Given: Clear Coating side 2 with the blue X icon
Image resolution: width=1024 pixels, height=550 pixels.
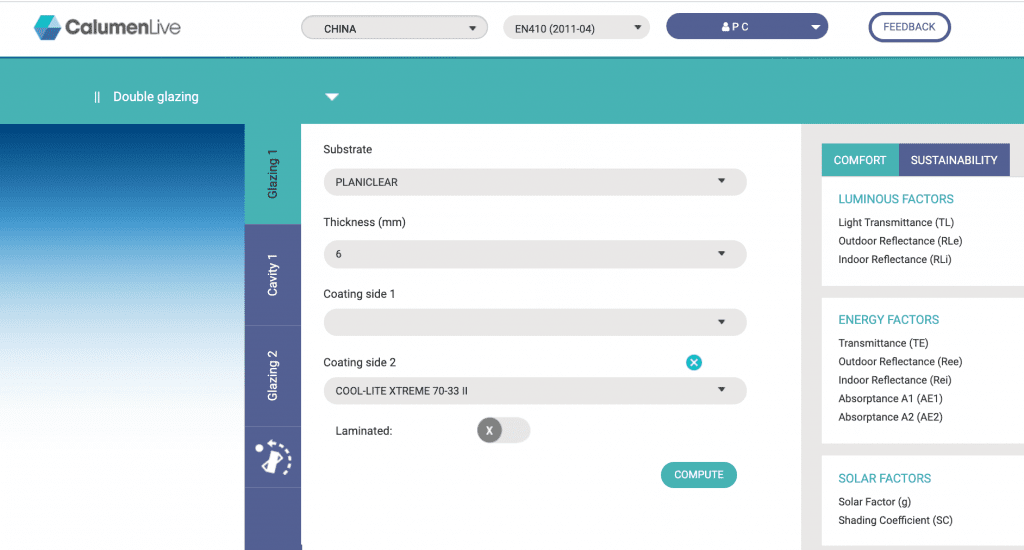Looking at the screenshot, I should coord(694,362).
